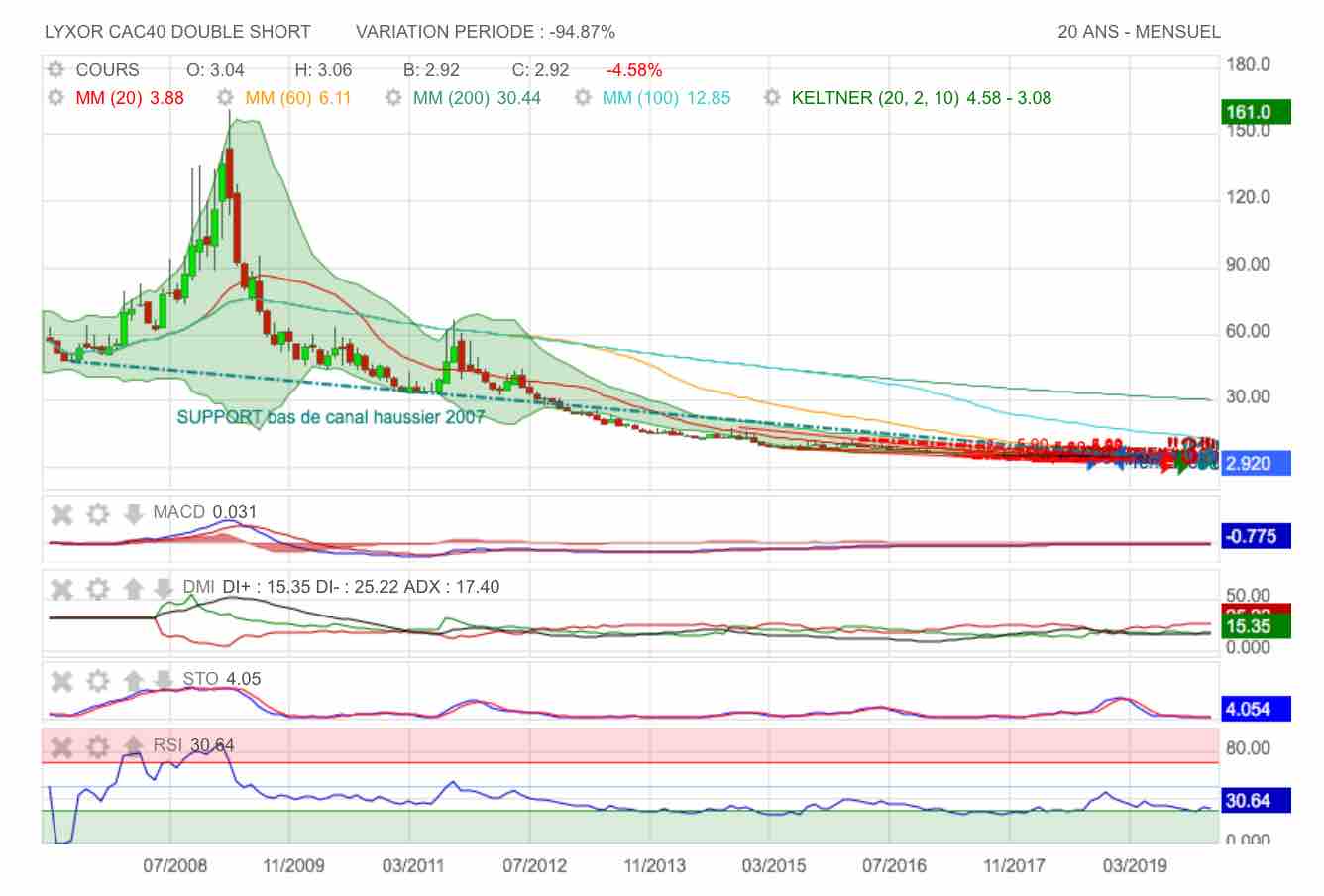
Task: Open the DMI indicator settings gear
Action: 97,589
